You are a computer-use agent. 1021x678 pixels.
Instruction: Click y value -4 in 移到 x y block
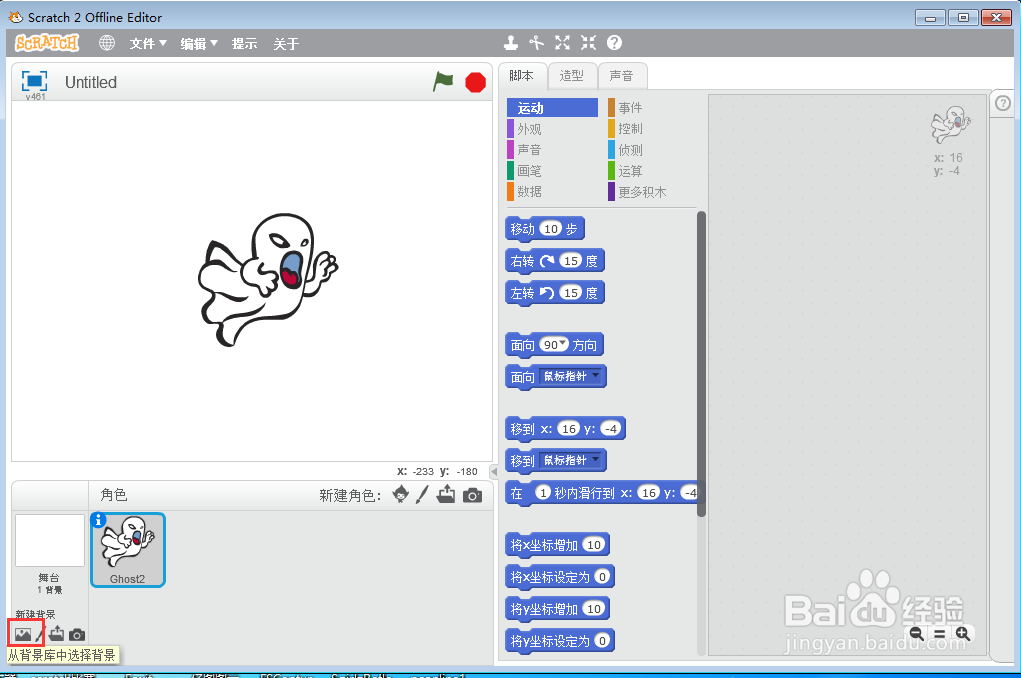[611, 429]
